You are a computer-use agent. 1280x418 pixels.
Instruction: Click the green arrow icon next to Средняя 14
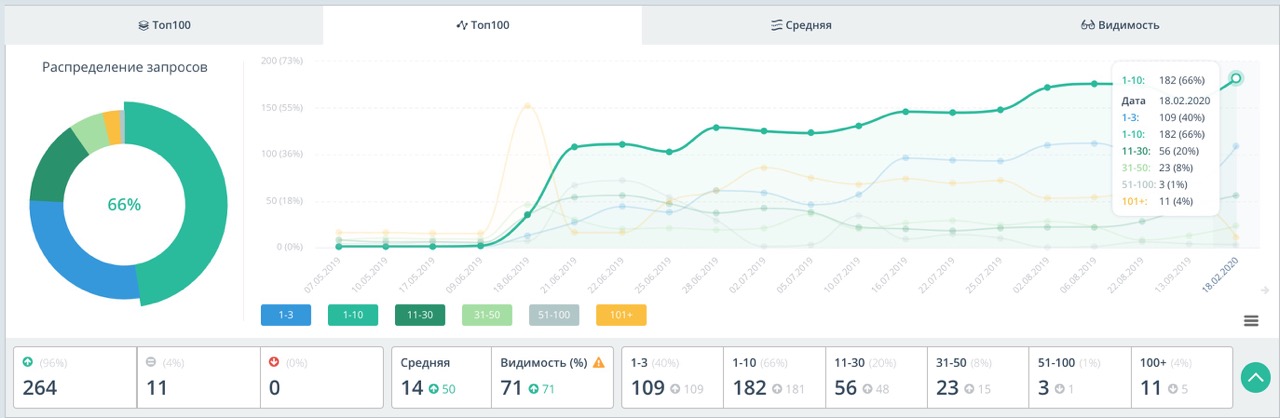click(x=433, y=389)
